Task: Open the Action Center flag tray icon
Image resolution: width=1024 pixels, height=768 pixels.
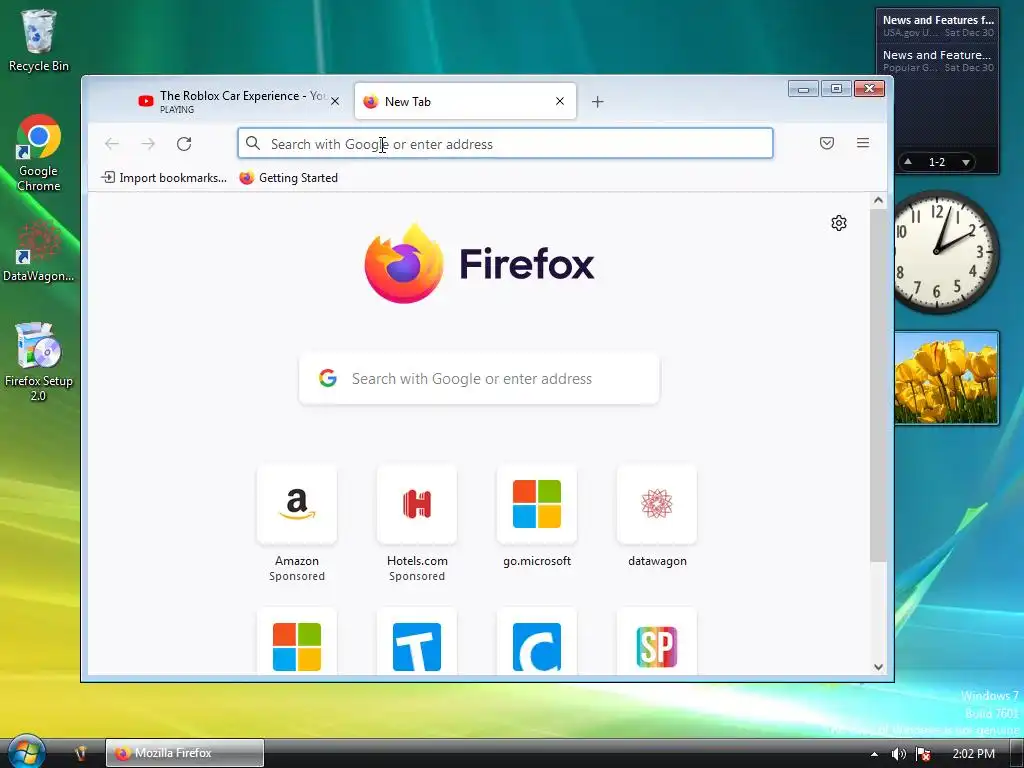Action: click(923, 754)
